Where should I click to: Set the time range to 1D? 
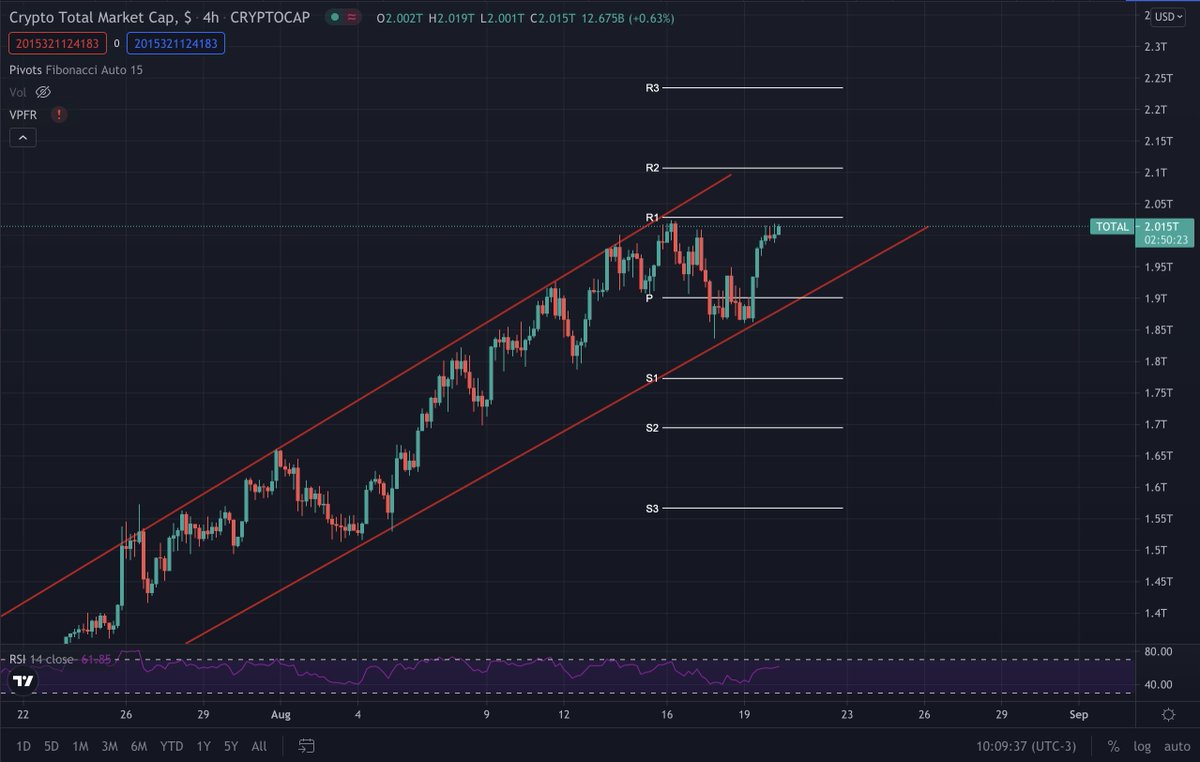click(x=22, y=746)
